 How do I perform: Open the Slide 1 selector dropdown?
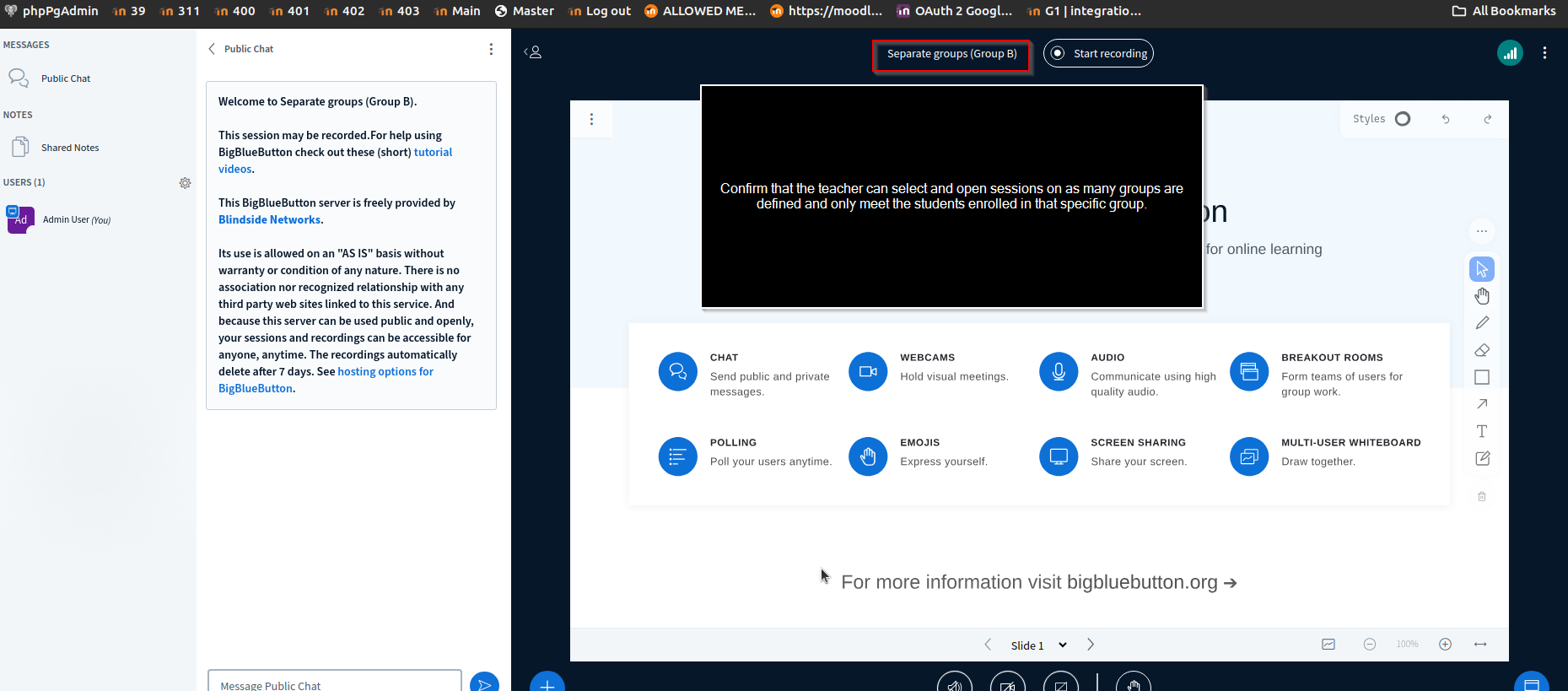point(1039,645)
